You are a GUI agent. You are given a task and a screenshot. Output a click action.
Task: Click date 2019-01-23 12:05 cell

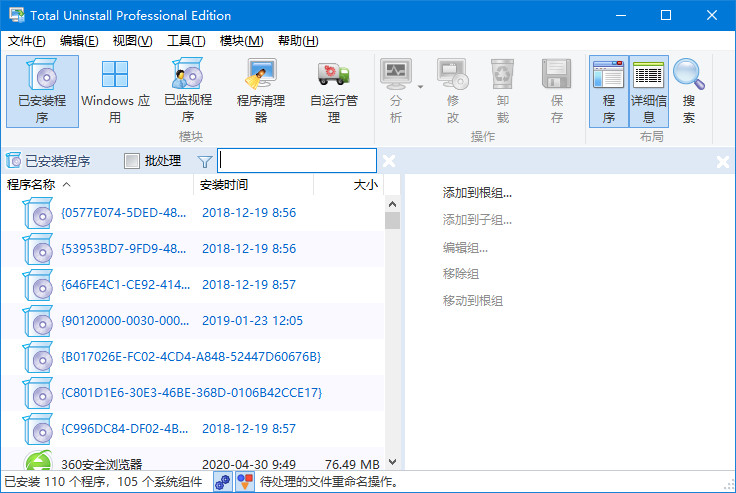click(x=253, y=321)
